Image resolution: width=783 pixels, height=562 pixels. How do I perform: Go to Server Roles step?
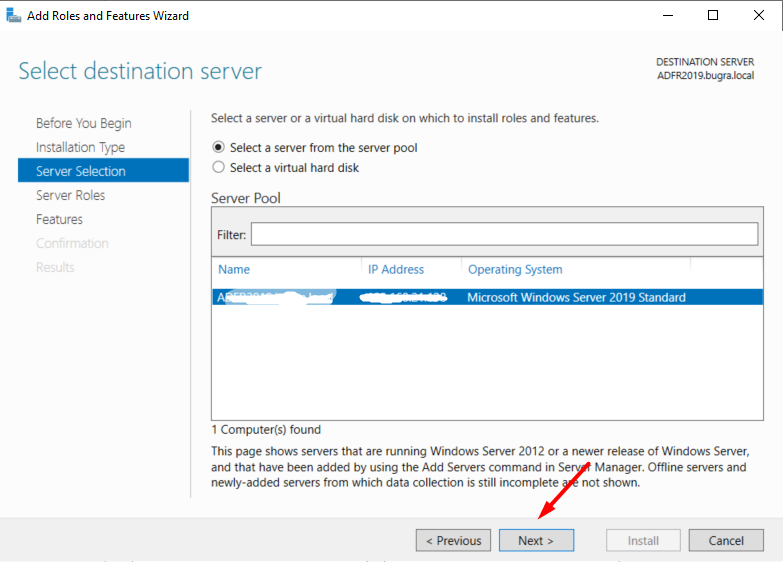70,195
